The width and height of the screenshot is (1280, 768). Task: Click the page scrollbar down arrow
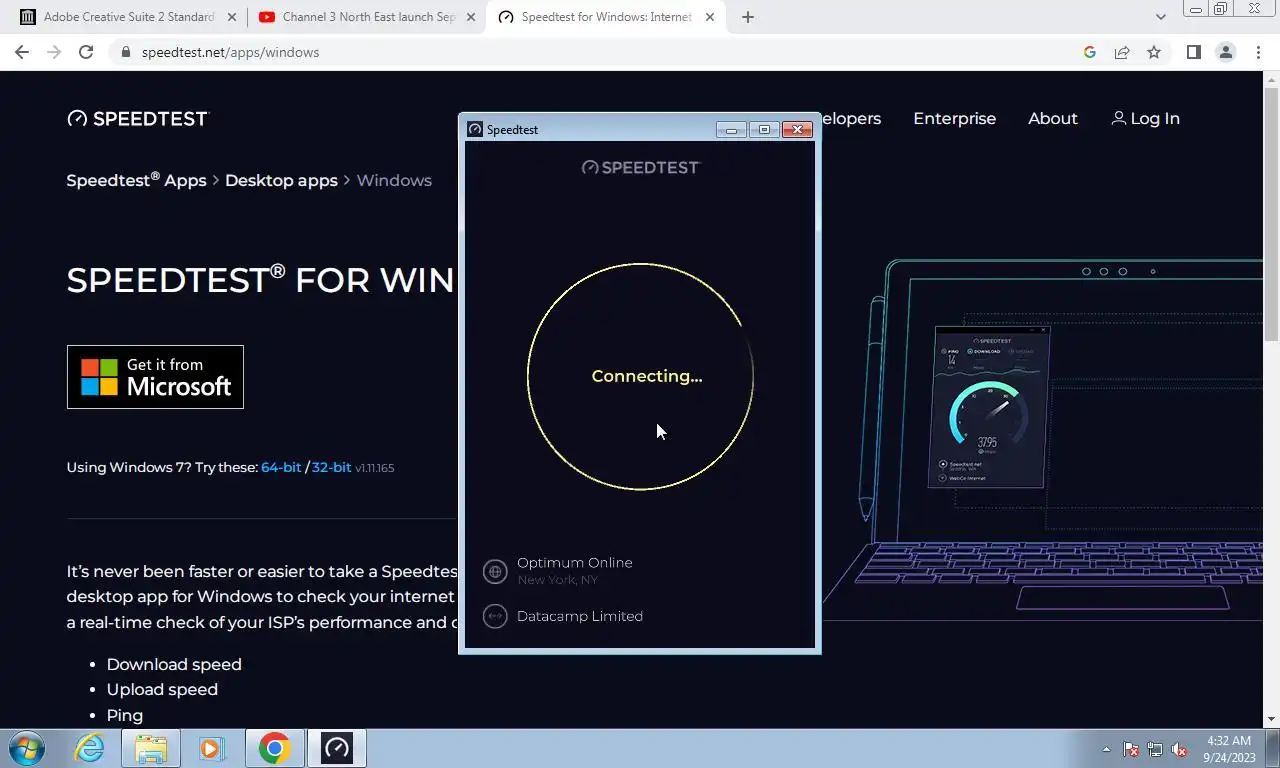[1271, 718]
